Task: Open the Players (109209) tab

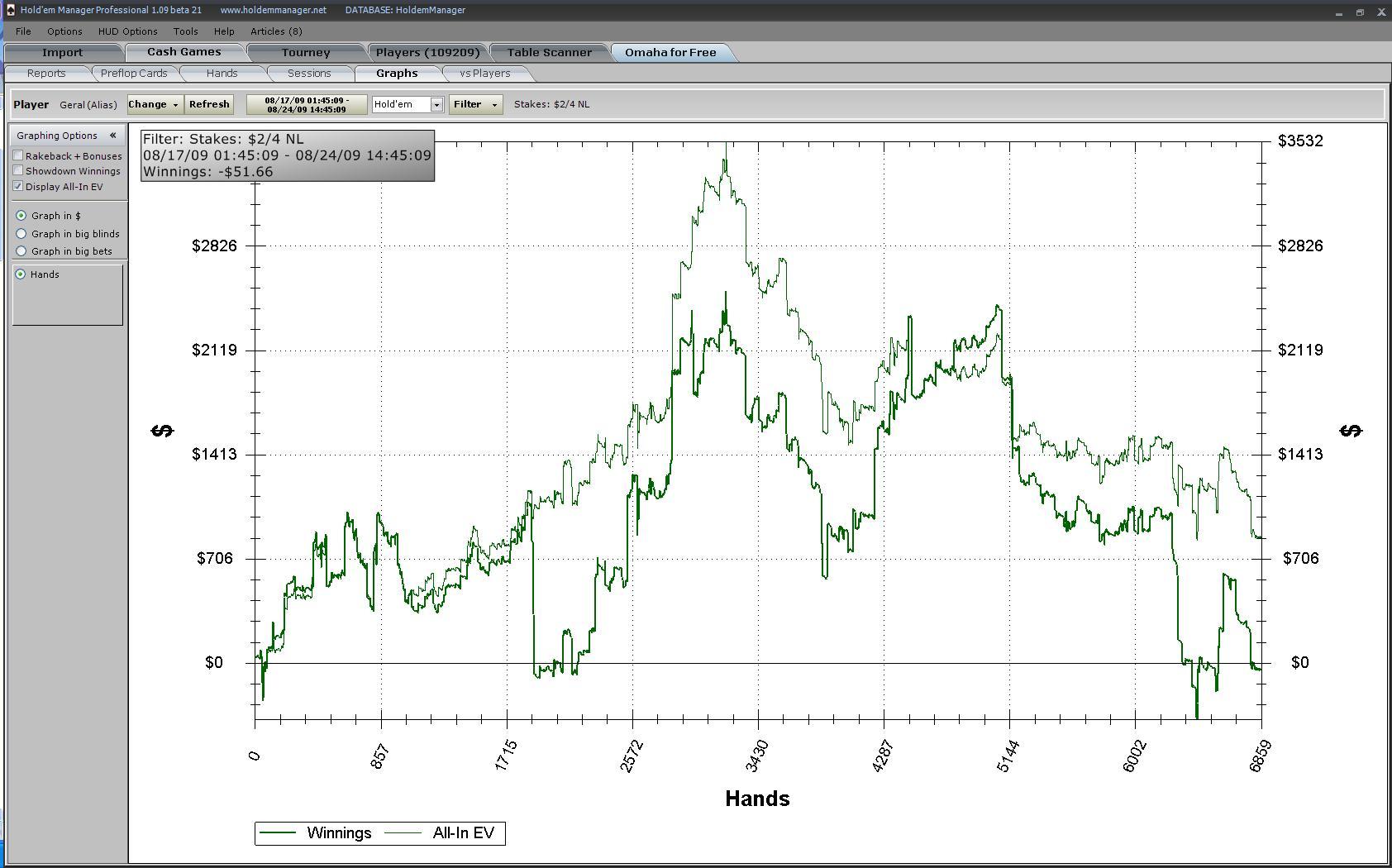Action: (x=427, y=52)
